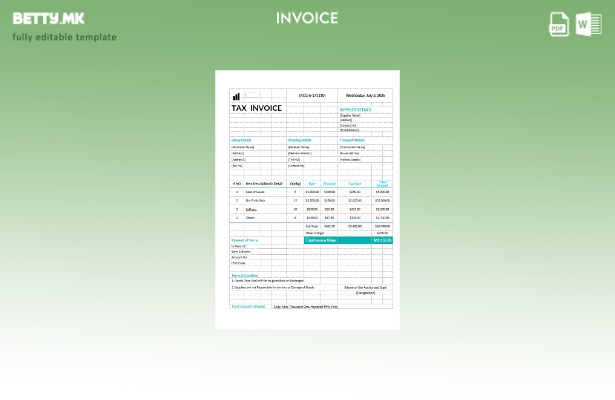Click the Transport Details section header
This screenshot has width=615, height=400.
point(353,140)
